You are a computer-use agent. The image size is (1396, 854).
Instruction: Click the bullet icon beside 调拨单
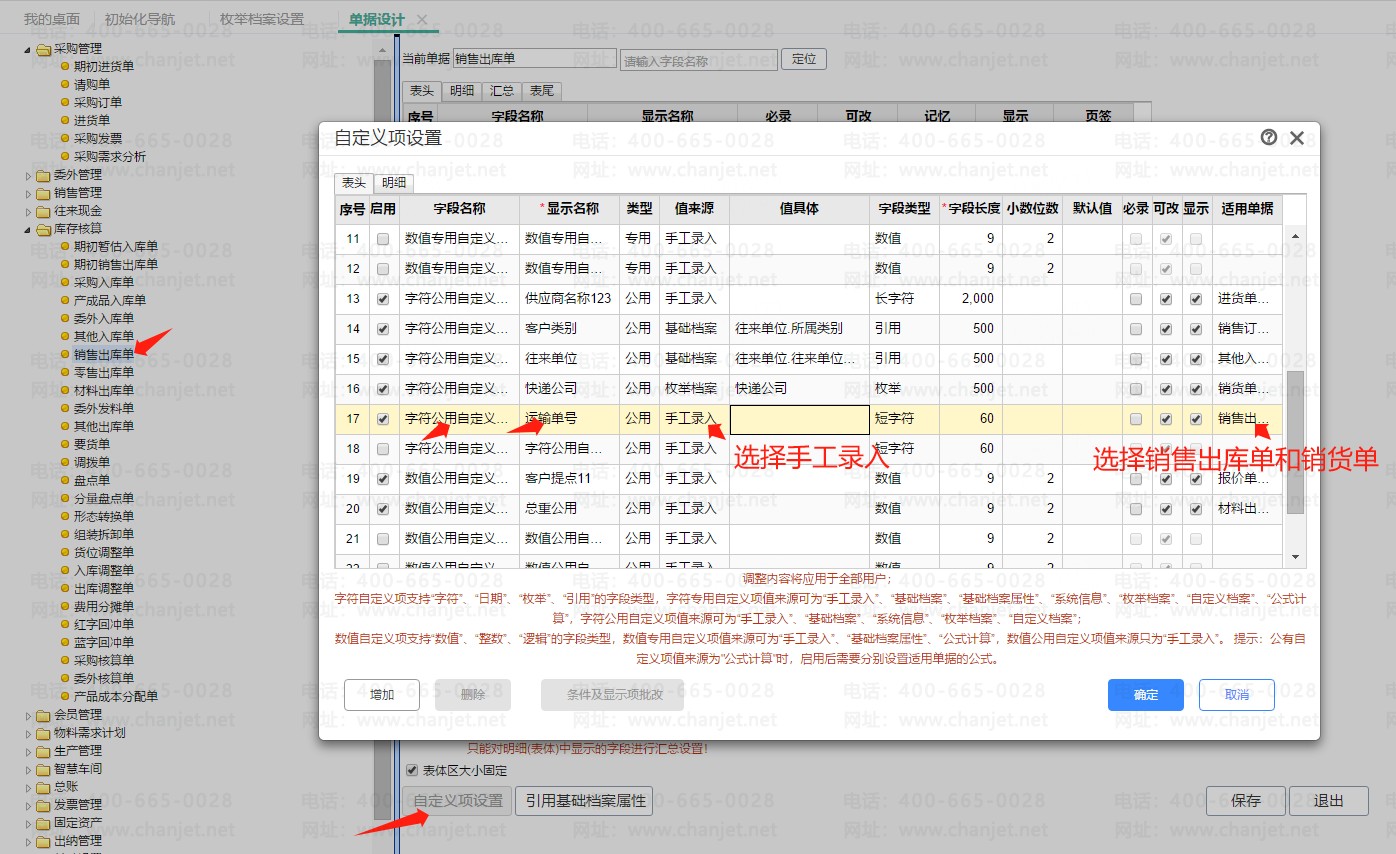66,462
